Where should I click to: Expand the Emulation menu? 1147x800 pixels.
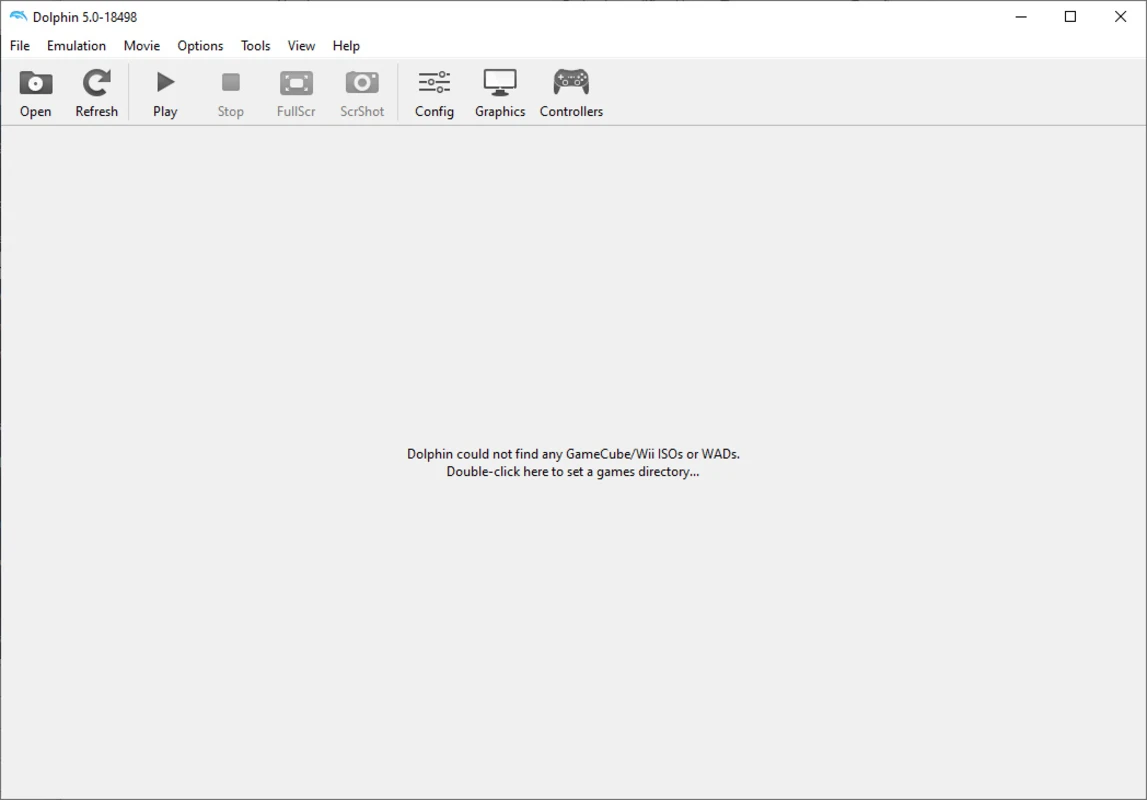click(76, 46)
